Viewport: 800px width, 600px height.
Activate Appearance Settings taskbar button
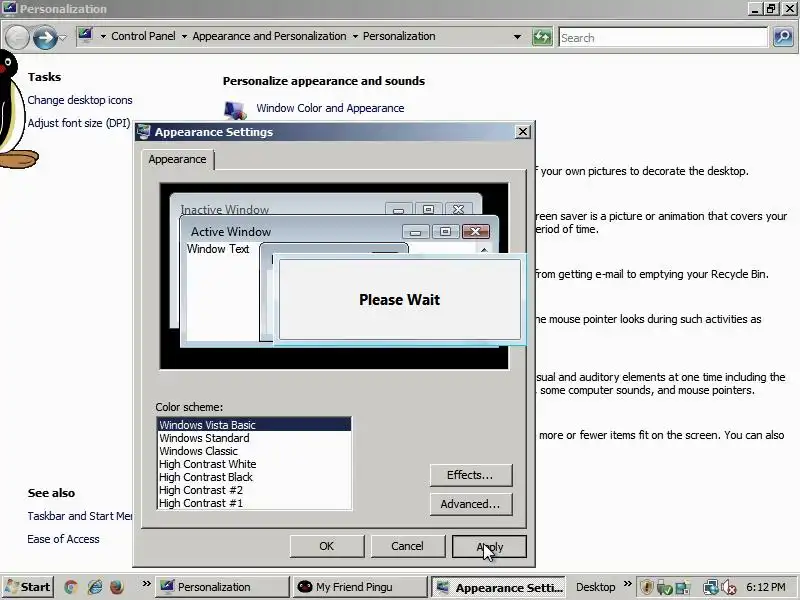[498, 587]
